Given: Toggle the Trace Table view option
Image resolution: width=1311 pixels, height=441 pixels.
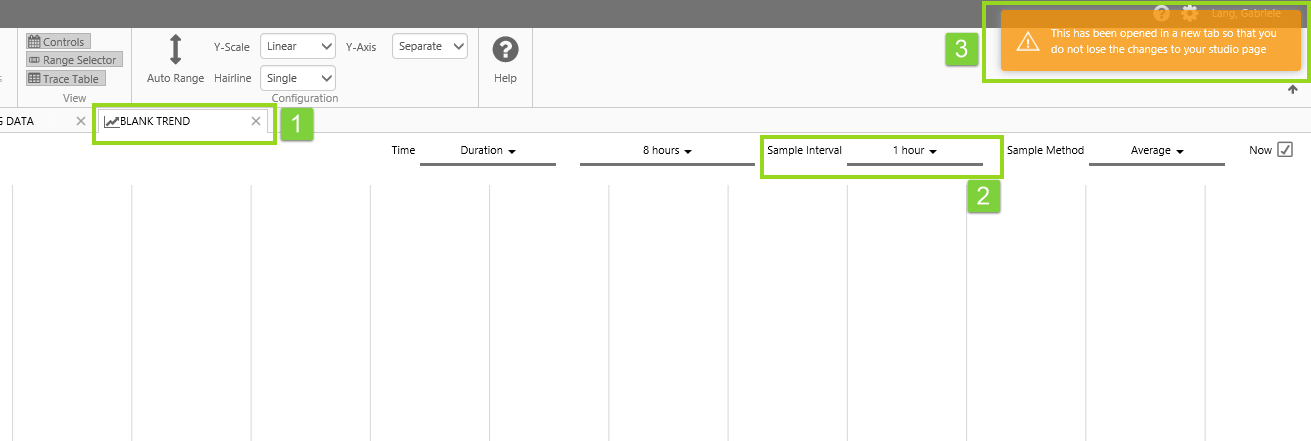Looking at the screenshot, I should (66, 78).
